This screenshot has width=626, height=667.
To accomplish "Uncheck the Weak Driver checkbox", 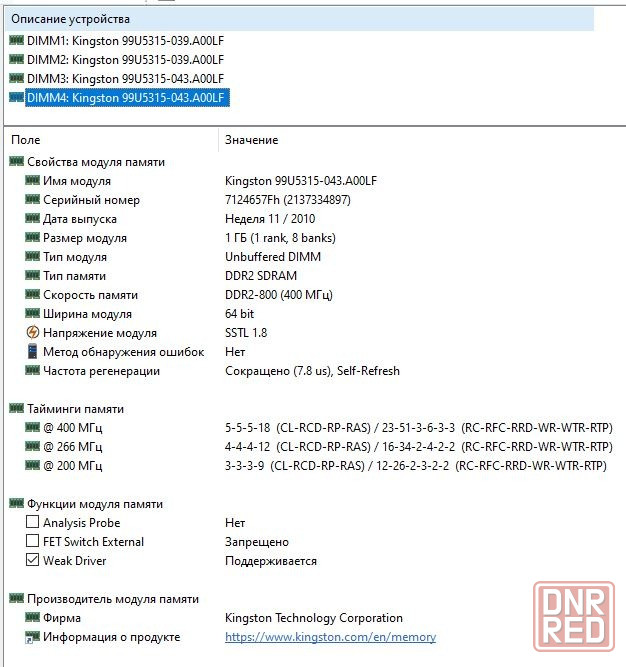I will tap(32, 560).
